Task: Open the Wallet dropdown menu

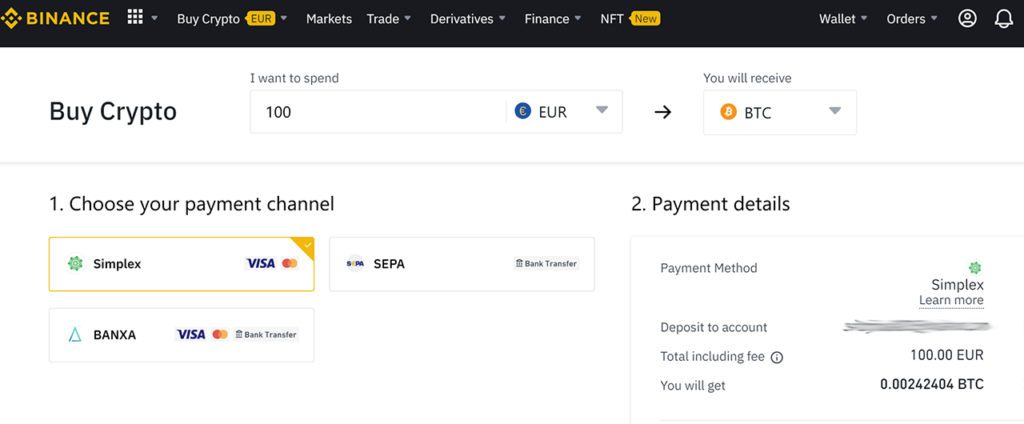Action: [x=842, y=19]
